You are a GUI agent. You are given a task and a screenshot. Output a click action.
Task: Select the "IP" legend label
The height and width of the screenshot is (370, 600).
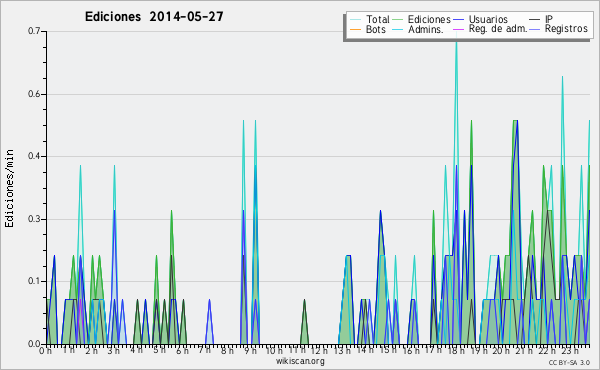(x=549, y=19)
